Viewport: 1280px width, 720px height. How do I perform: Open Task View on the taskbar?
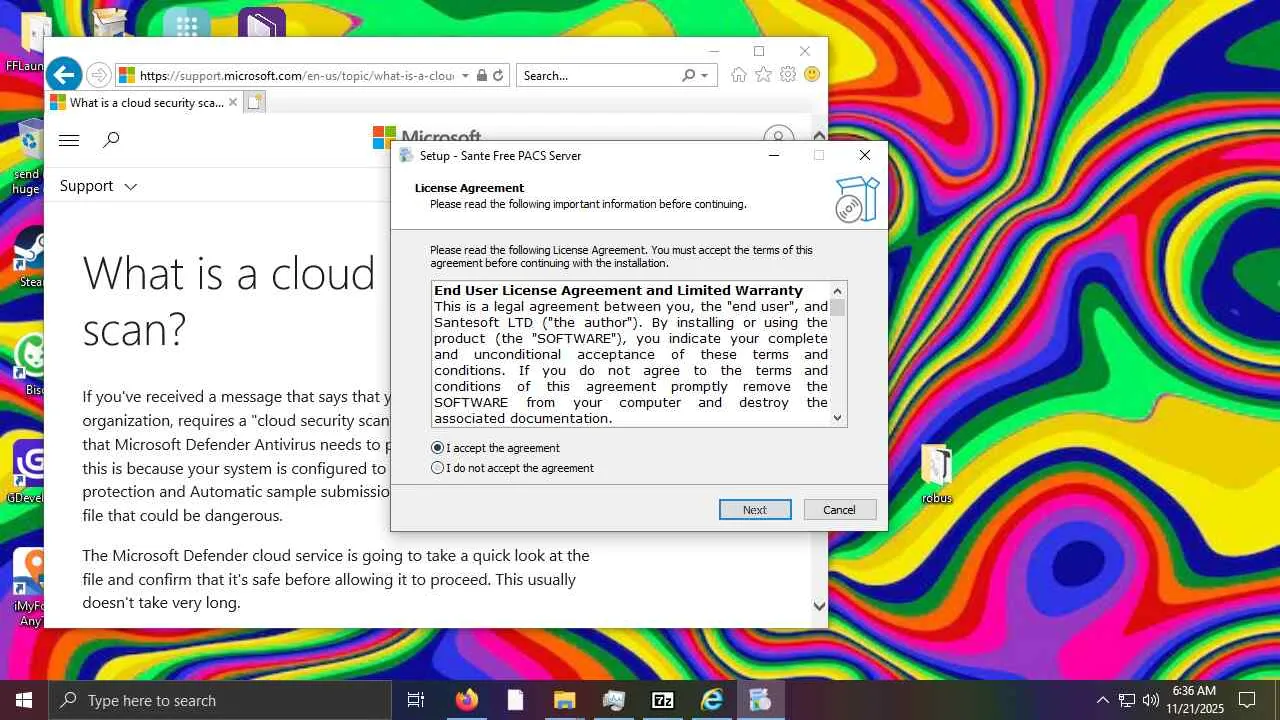coord(416,700)
